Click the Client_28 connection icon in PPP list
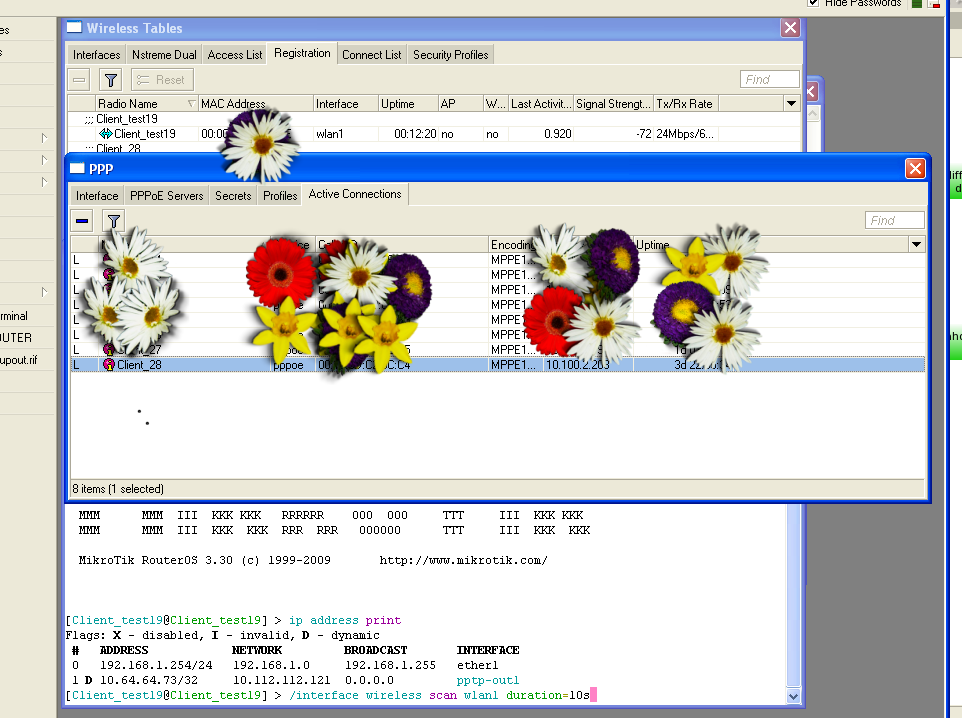The width and height of the screenshot is (962, 718). point(109,365)
